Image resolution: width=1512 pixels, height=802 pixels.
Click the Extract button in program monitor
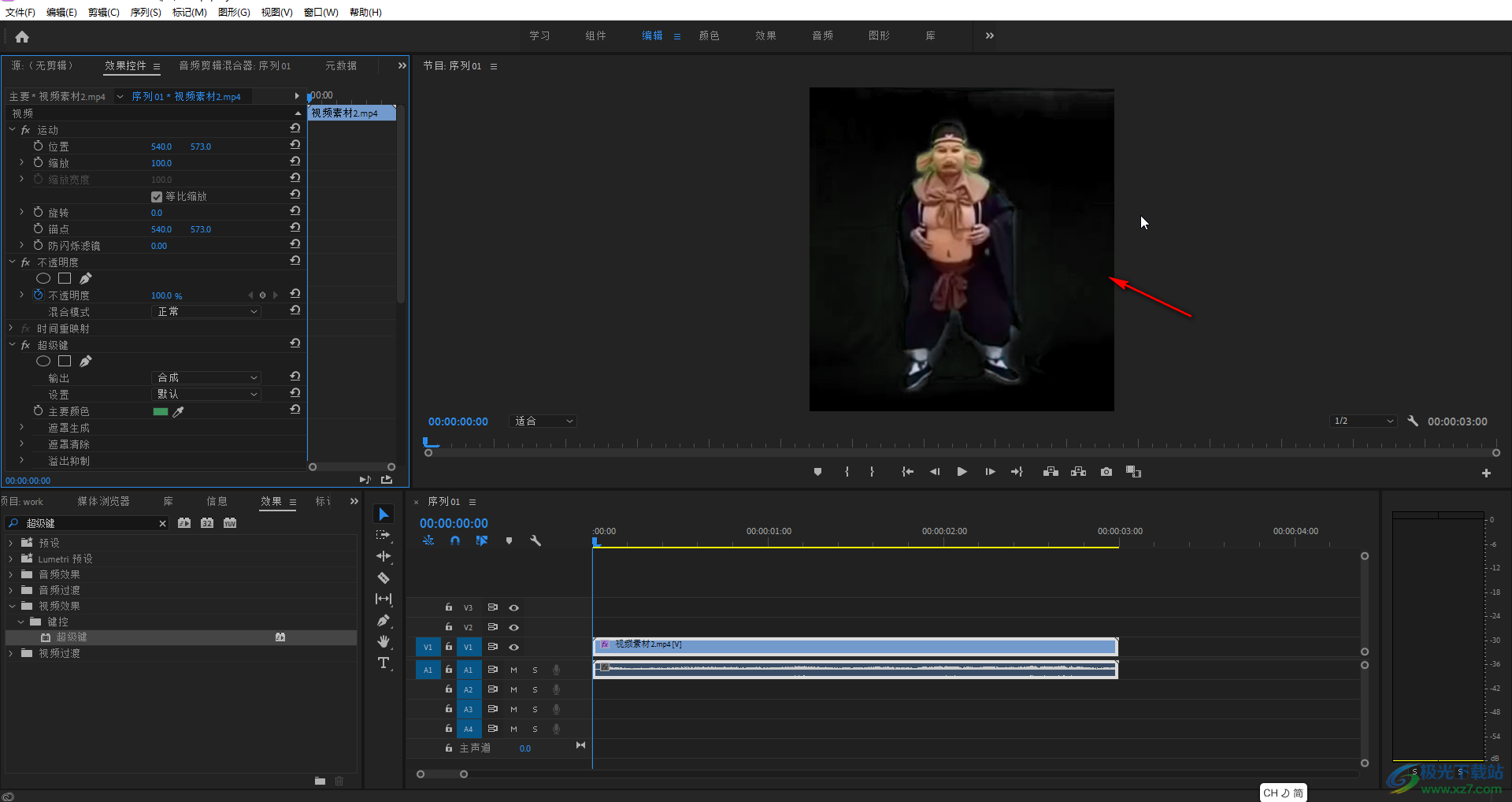(1078, 472)
